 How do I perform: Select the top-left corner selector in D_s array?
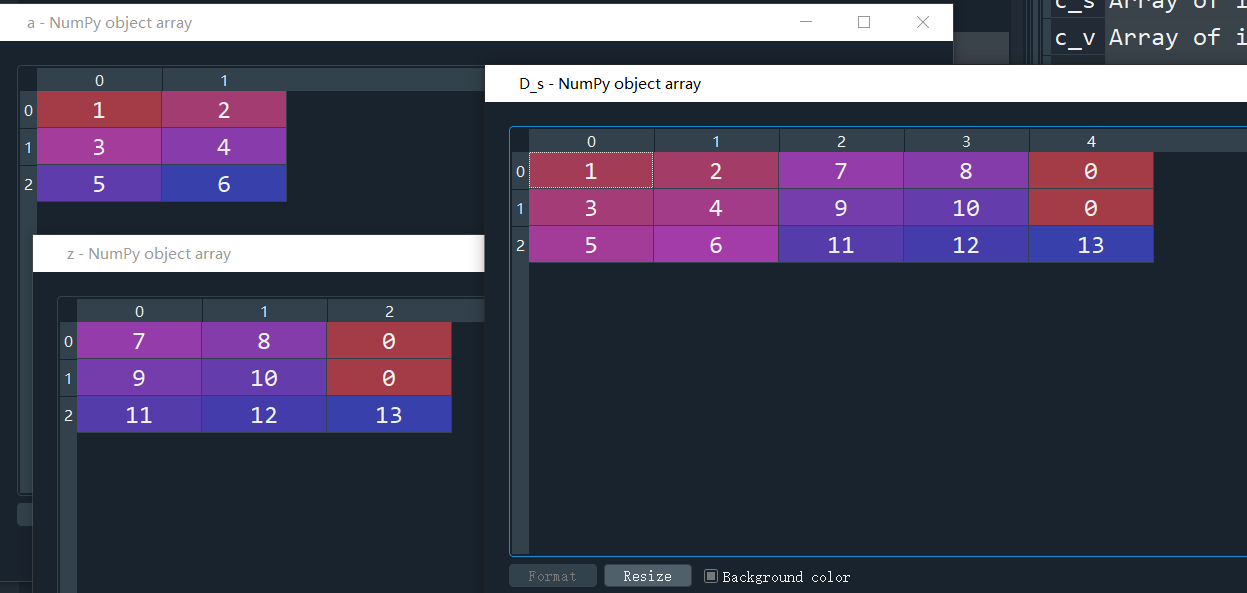pos(520,141)
